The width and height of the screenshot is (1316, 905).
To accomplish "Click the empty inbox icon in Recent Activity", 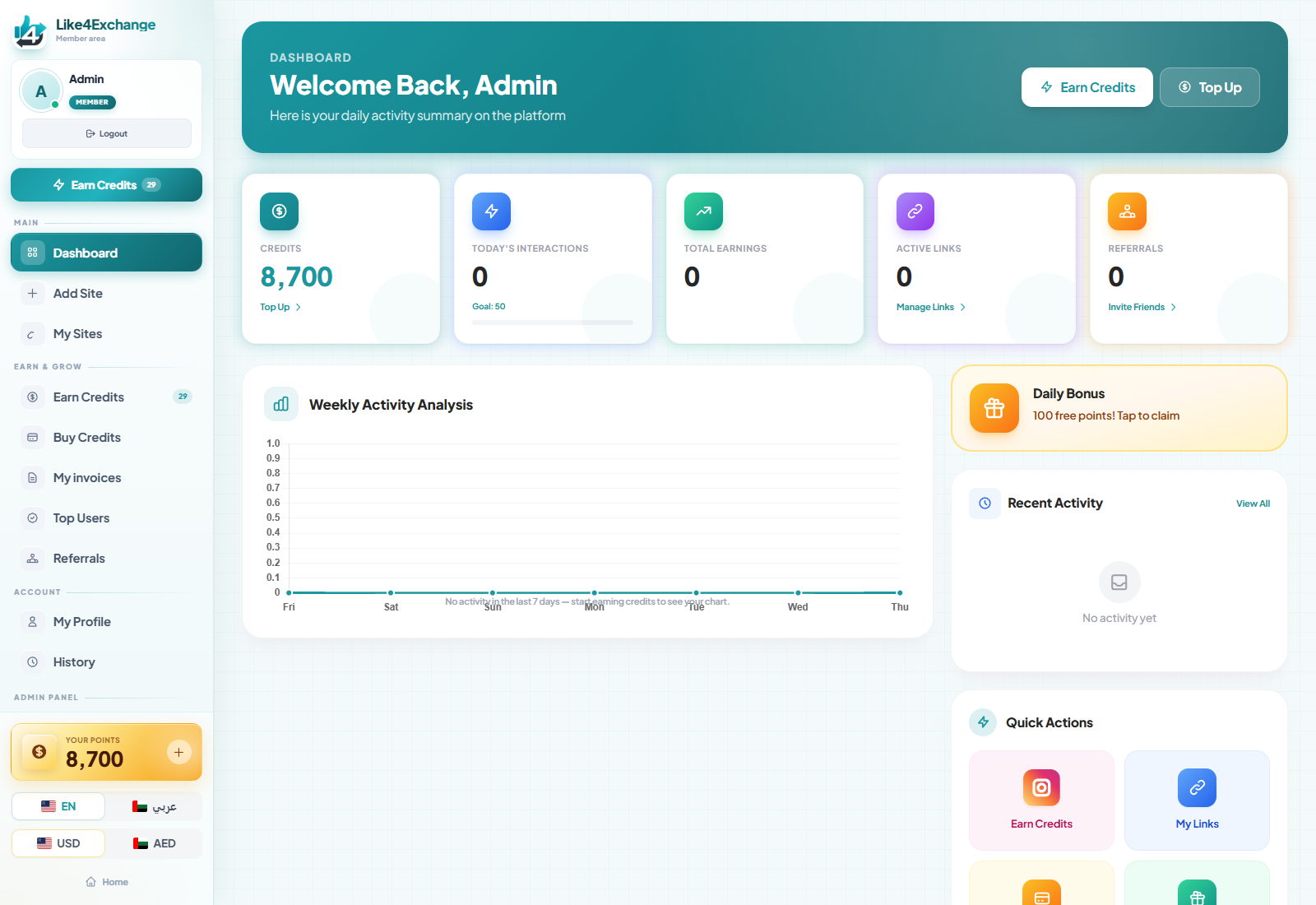I will pos(1119,582).
